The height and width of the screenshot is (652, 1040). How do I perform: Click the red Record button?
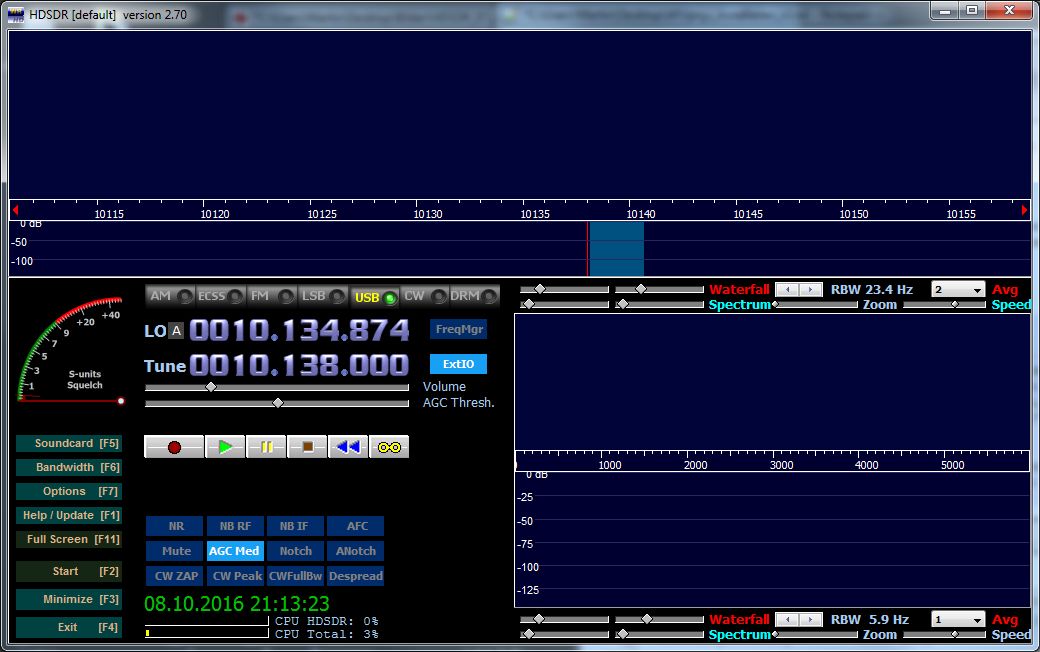tap(174, 447)
